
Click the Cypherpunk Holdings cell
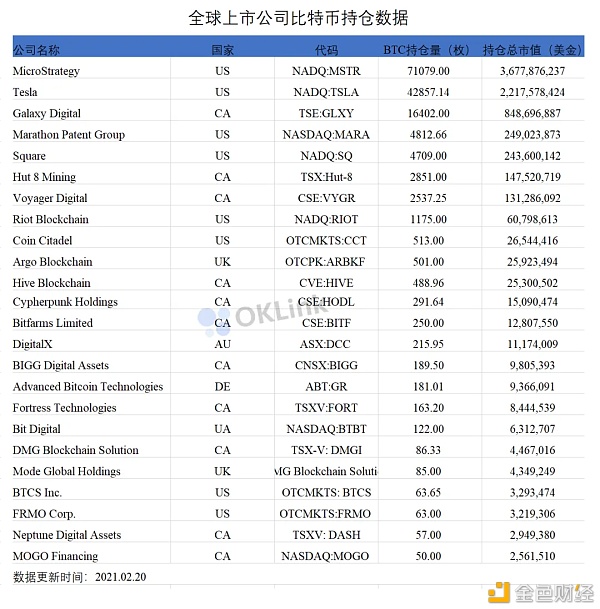click(65, 302)
